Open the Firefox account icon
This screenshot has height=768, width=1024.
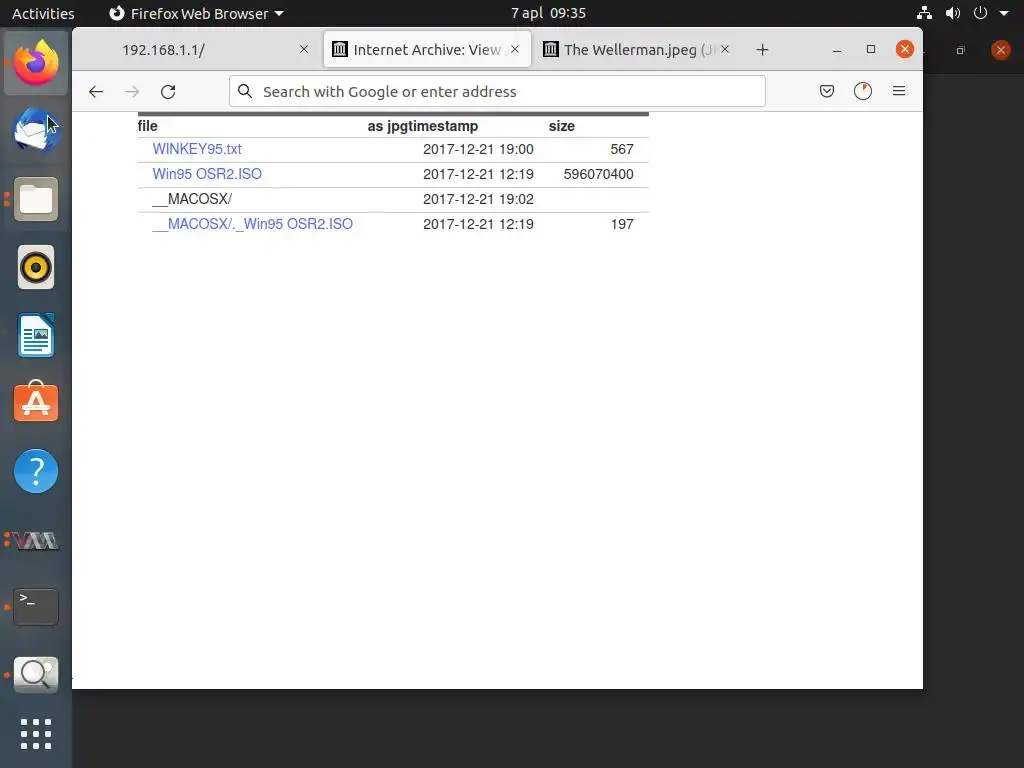click(x=863, y=91)
